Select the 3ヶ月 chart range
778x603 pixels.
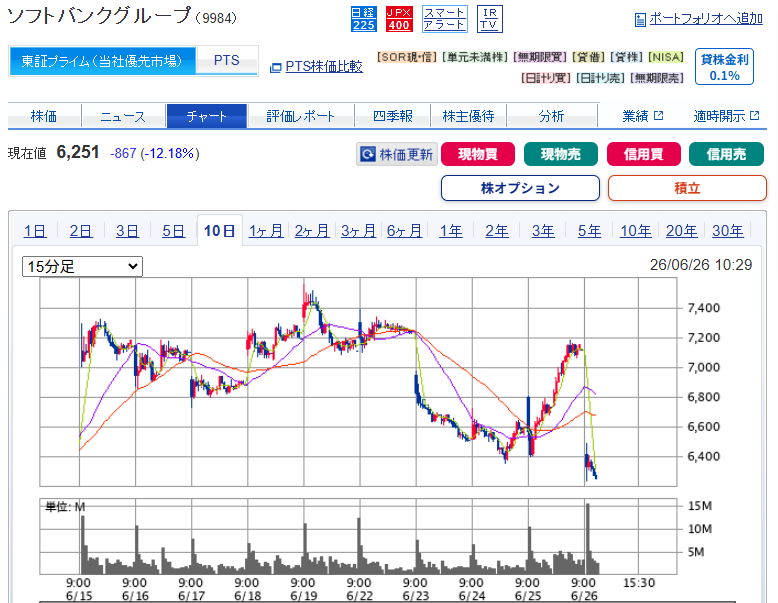(x=358, y=231)
